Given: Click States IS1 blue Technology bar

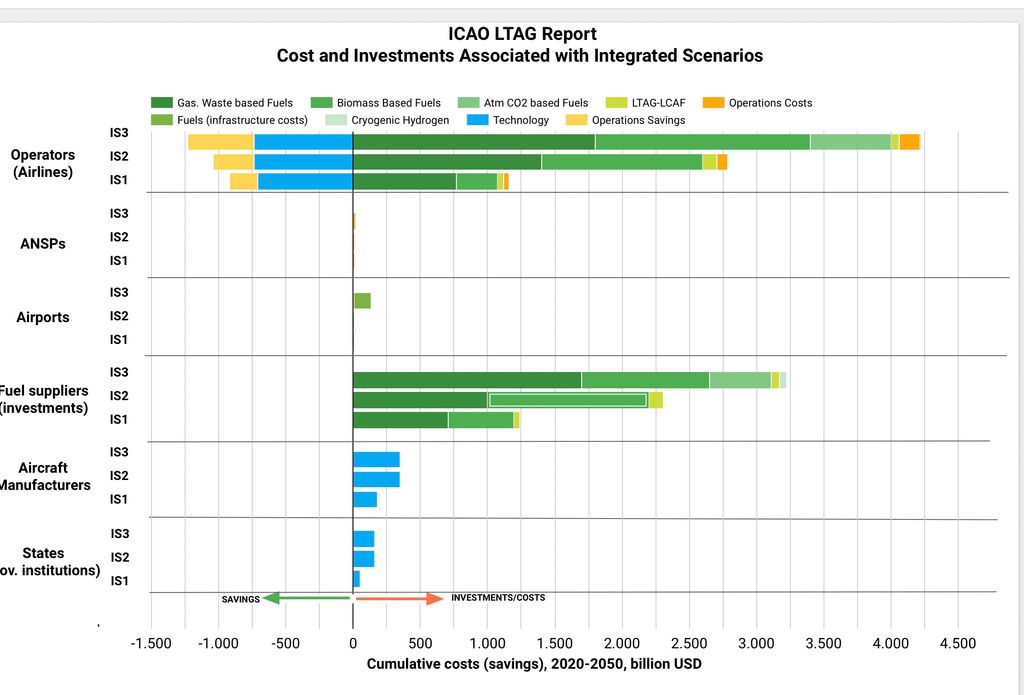Looking at the screenshot, I should click(x=356, y=579).
